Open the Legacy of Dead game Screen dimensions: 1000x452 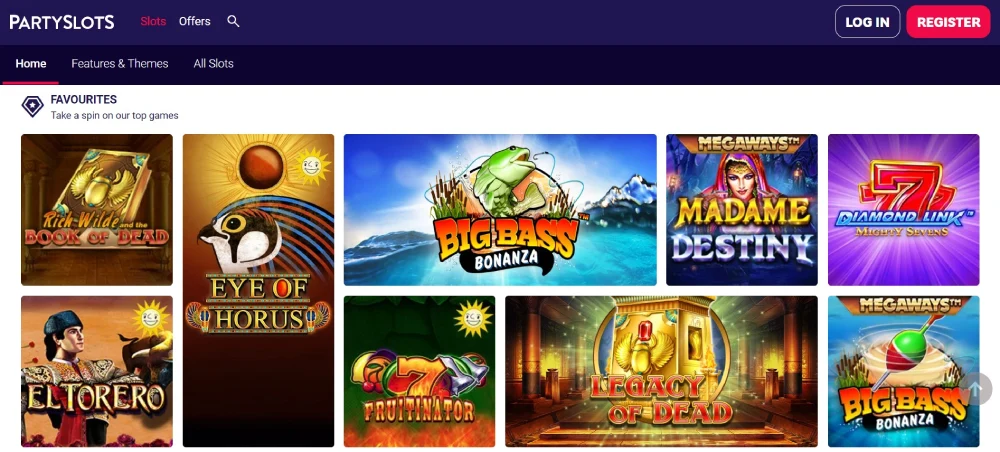(661, 371)
